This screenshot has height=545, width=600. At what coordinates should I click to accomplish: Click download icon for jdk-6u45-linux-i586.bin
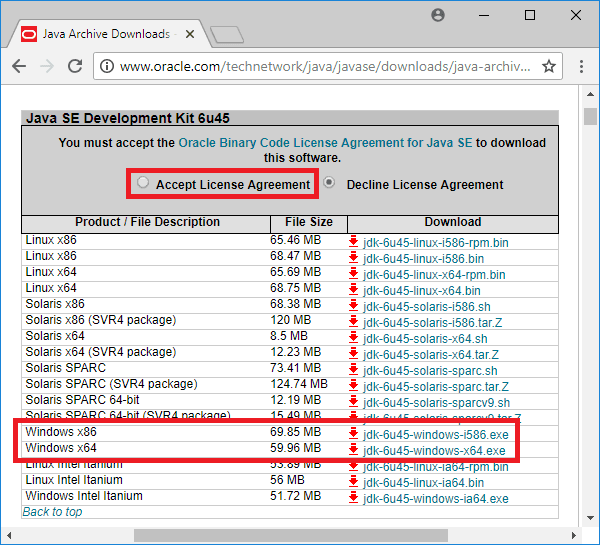click(353, 258)
